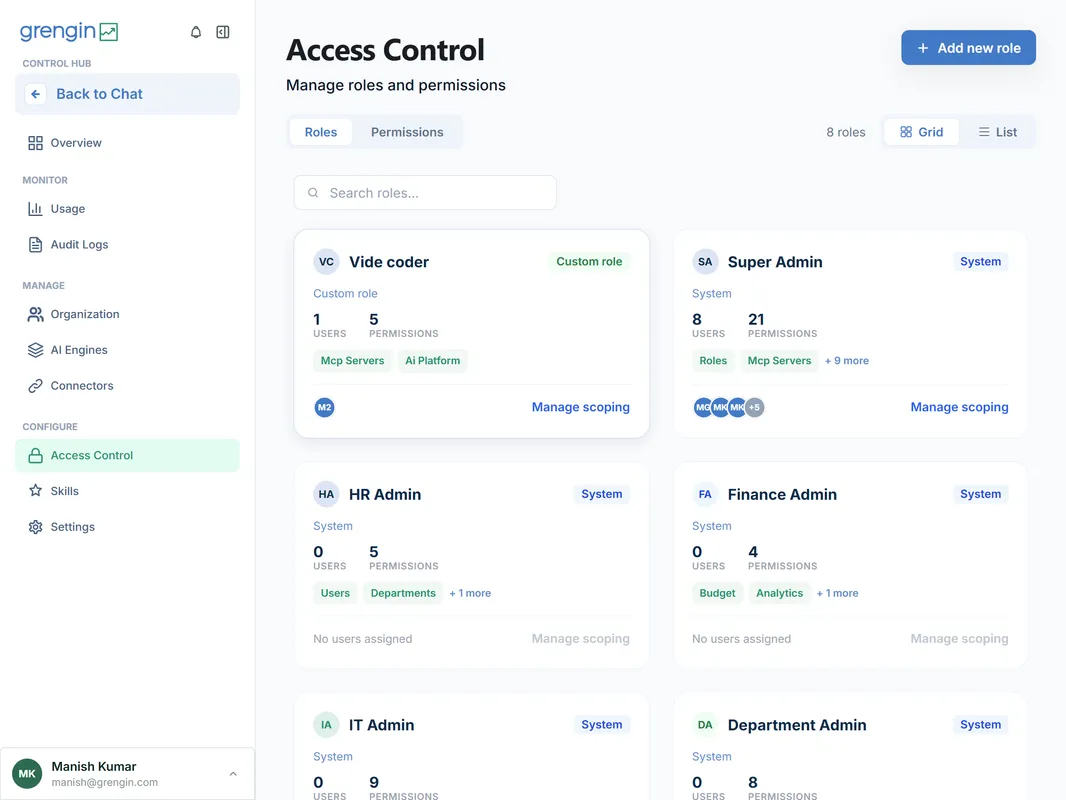Switch to the Permissions tab
Screen dimensions: 1066x800
pyautogui.click(x=407, y=132)
